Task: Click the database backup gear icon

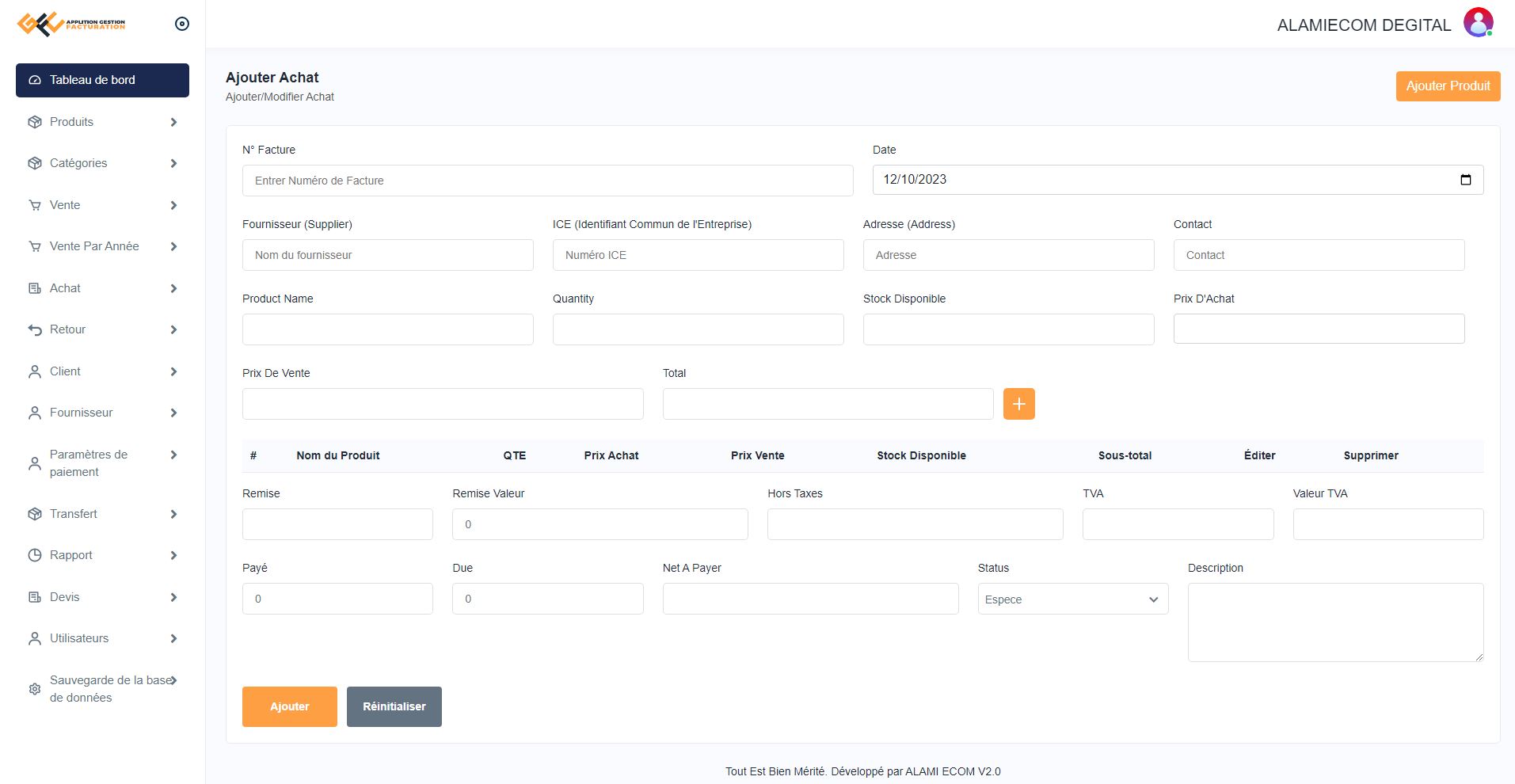Action: 35,689
